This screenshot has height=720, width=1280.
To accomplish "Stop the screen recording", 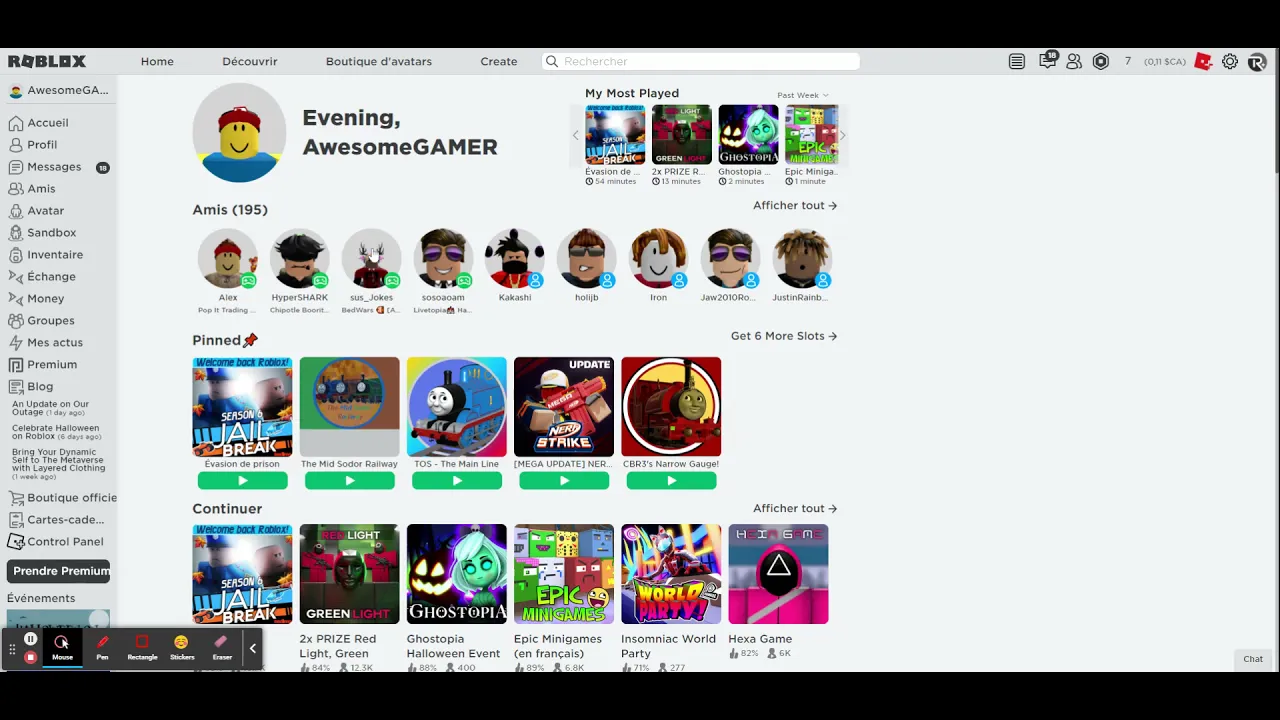I will coord(31,657).
